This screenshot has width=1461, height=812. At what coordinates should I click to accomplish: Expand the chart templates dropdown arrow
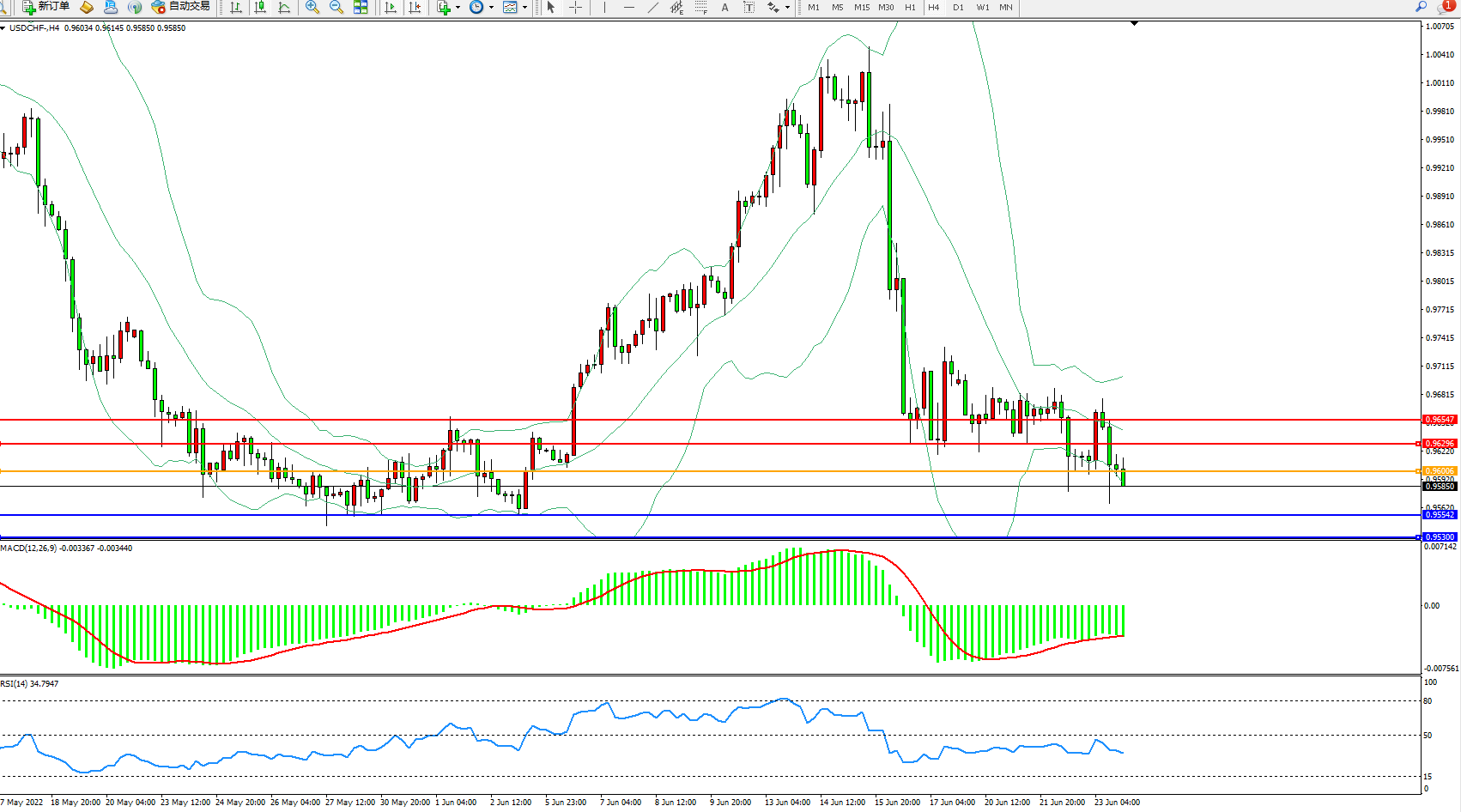tap(524, 7)
